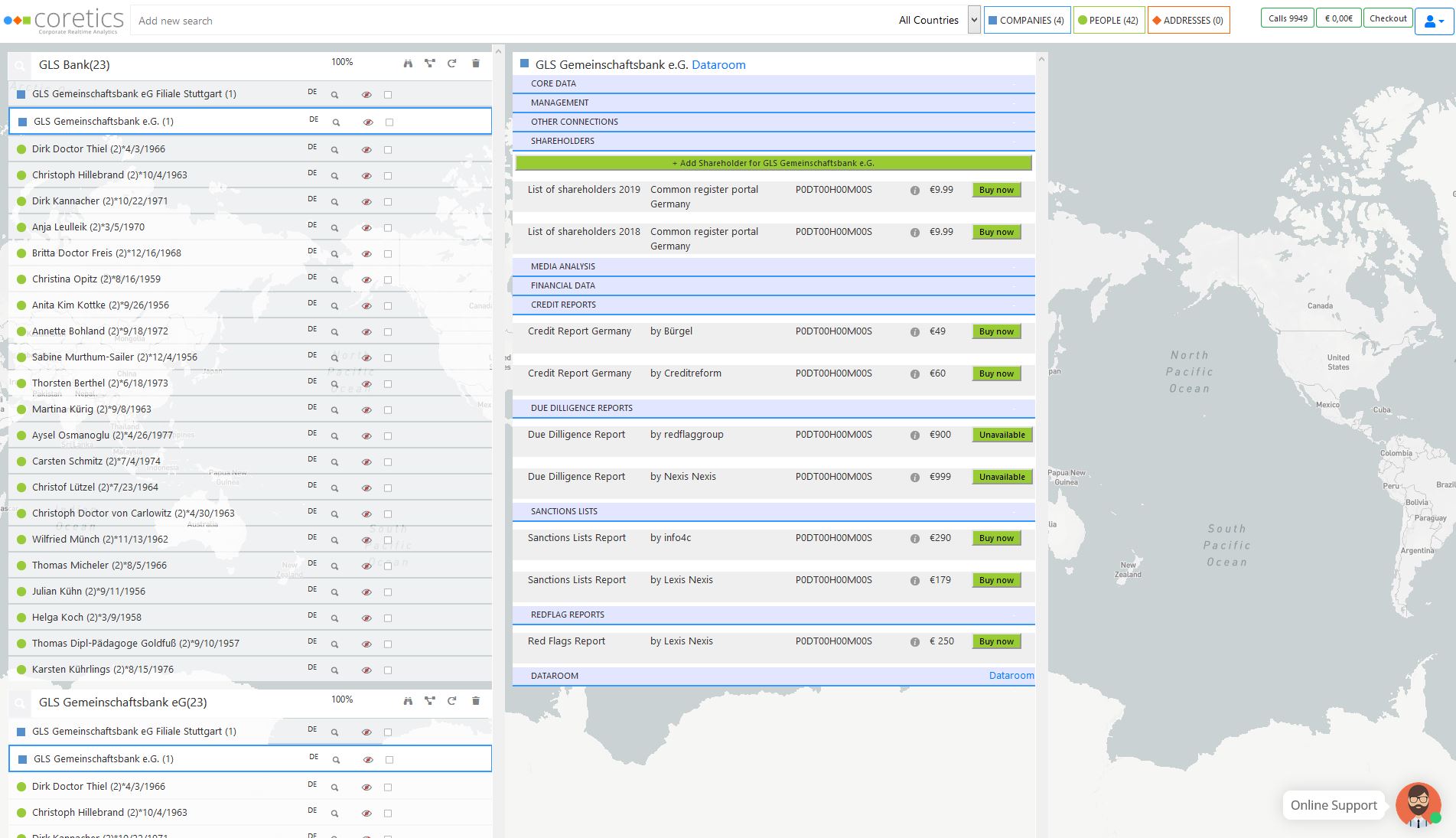Click the € 0,00€ balance box
The width and height of the screenshot is (1456, 838).
(x=1339, y=18)
